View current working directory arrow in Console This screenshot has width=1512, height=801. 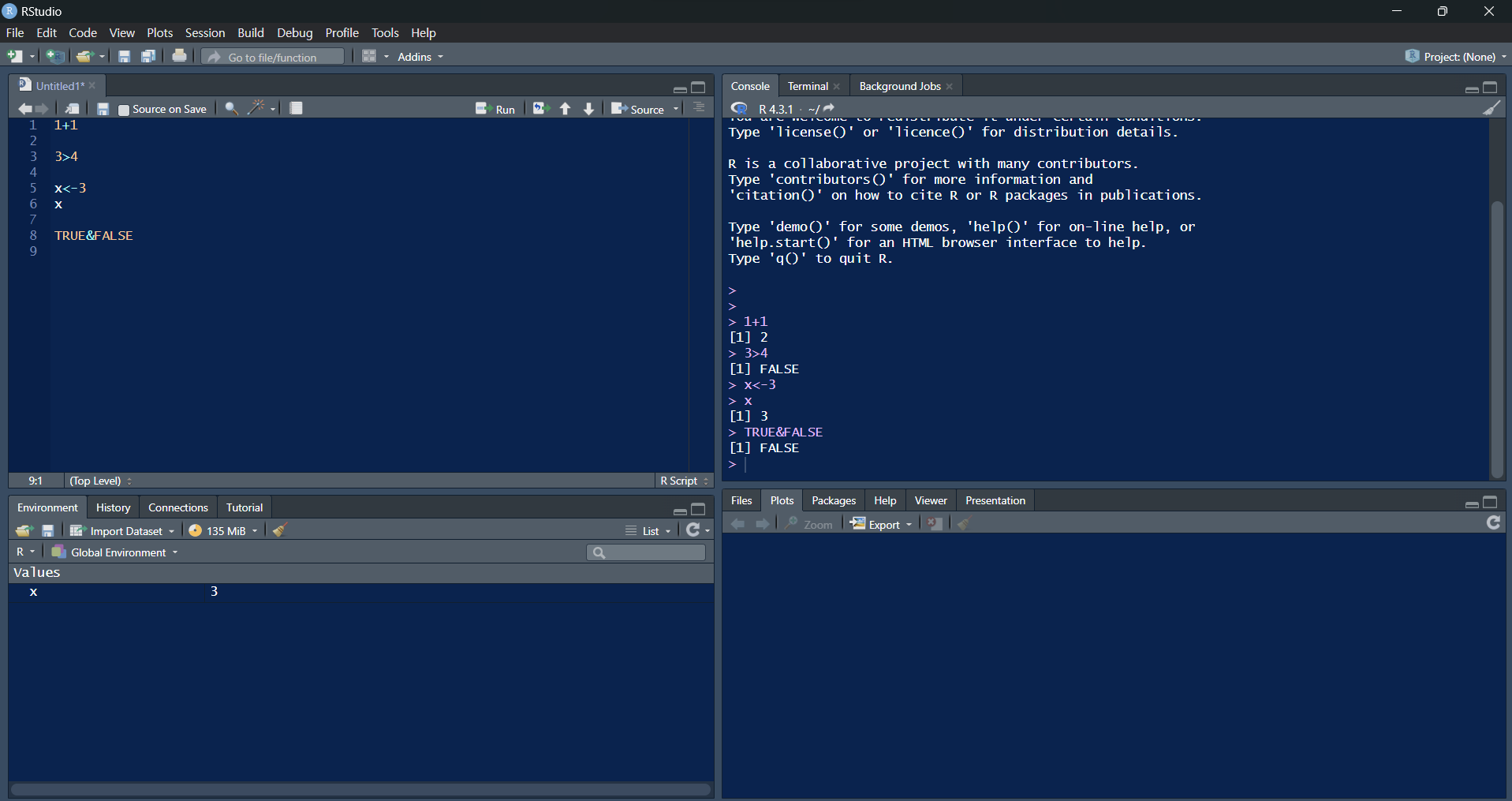click(829, 108)
